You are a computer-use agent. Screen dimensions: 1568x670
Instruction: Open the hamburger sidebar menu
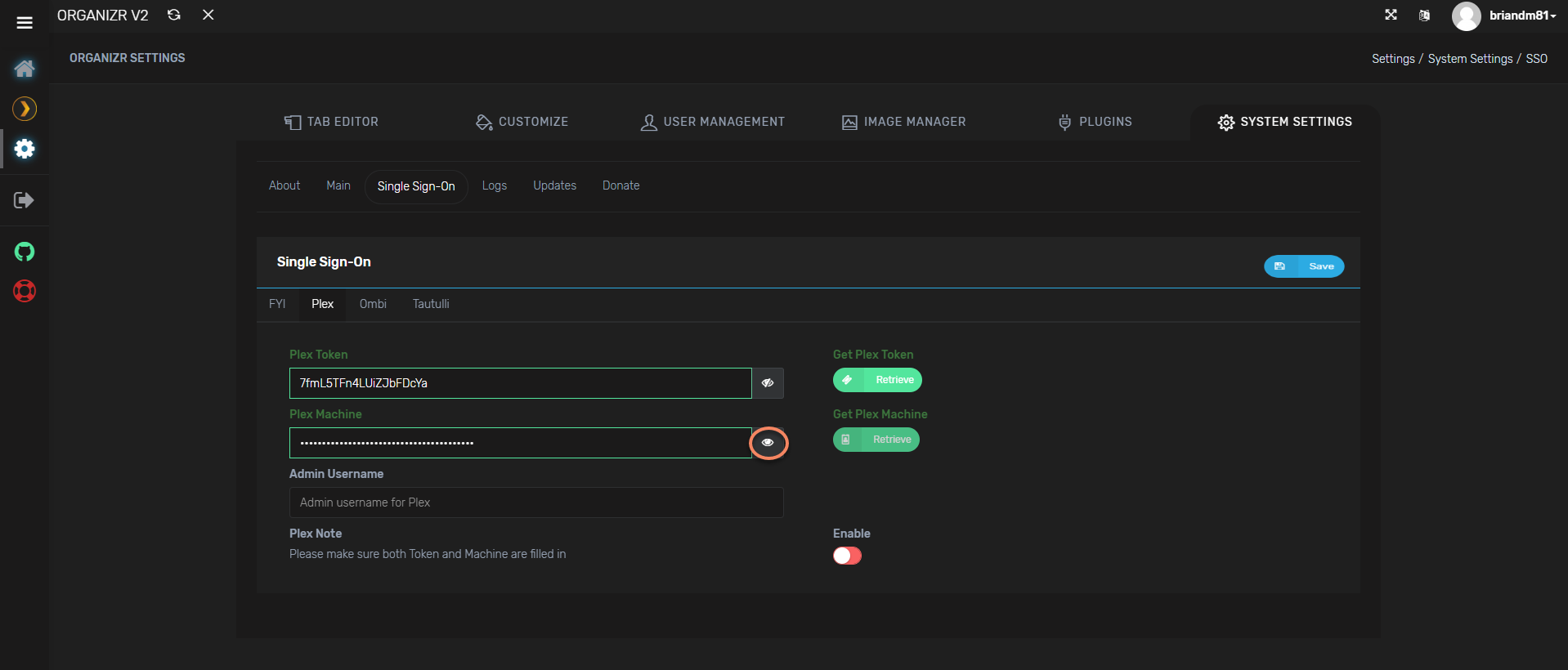(25, 23)
